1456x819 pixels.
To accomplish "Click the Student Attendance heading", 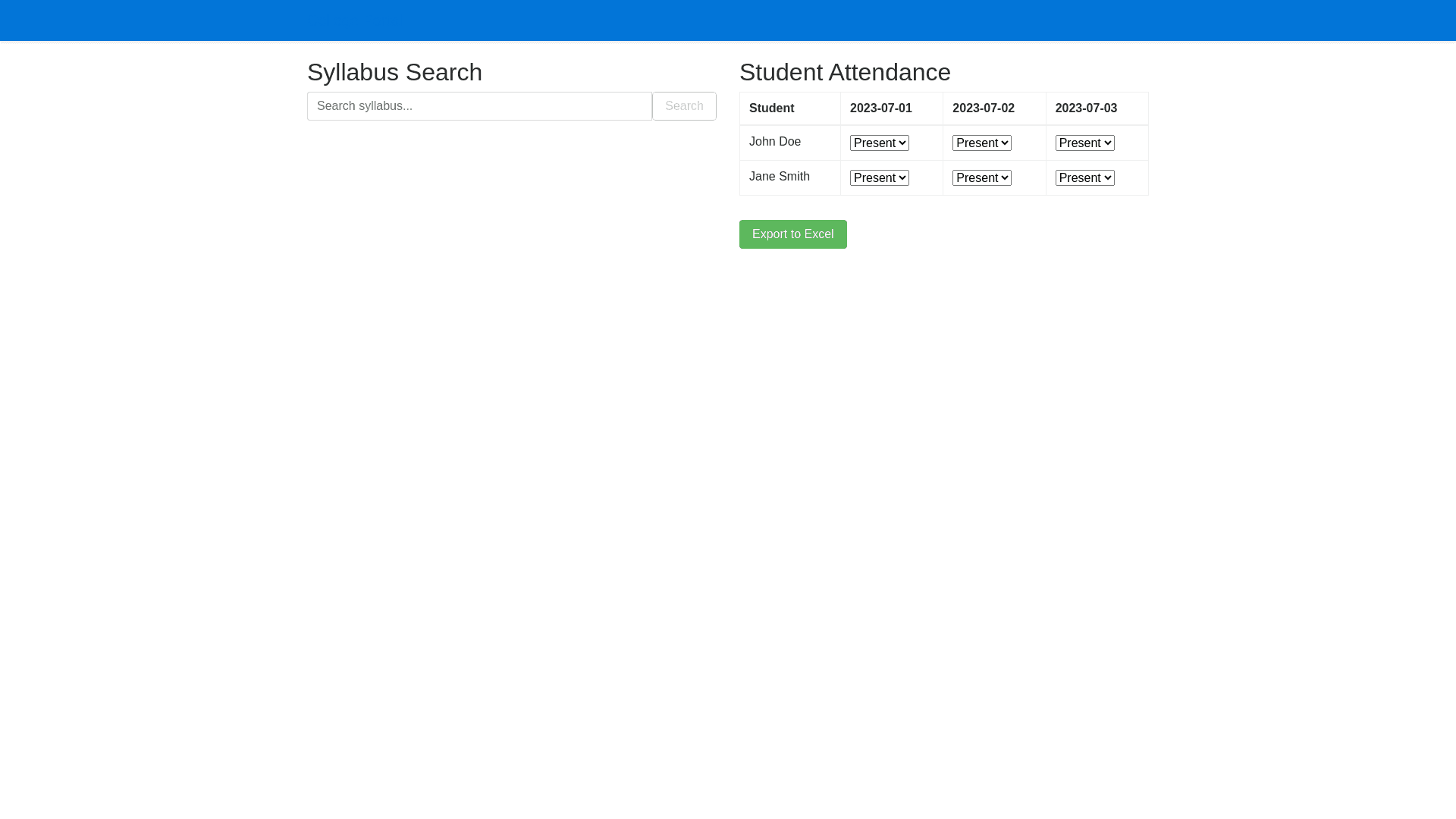I will 845,72.
